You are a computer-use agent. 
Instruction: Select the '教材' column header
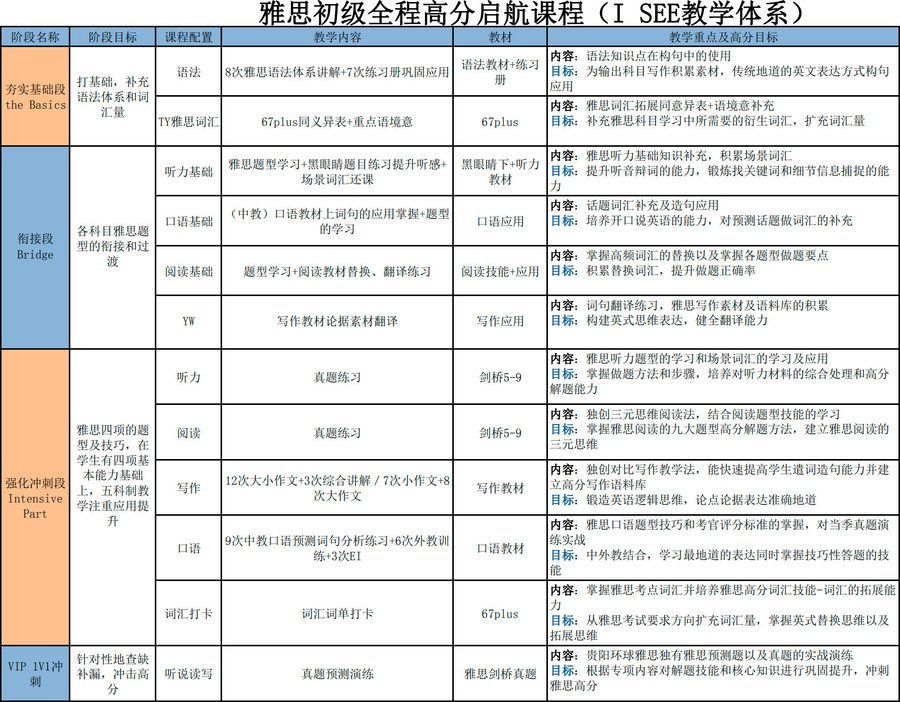tap(500, 37)
